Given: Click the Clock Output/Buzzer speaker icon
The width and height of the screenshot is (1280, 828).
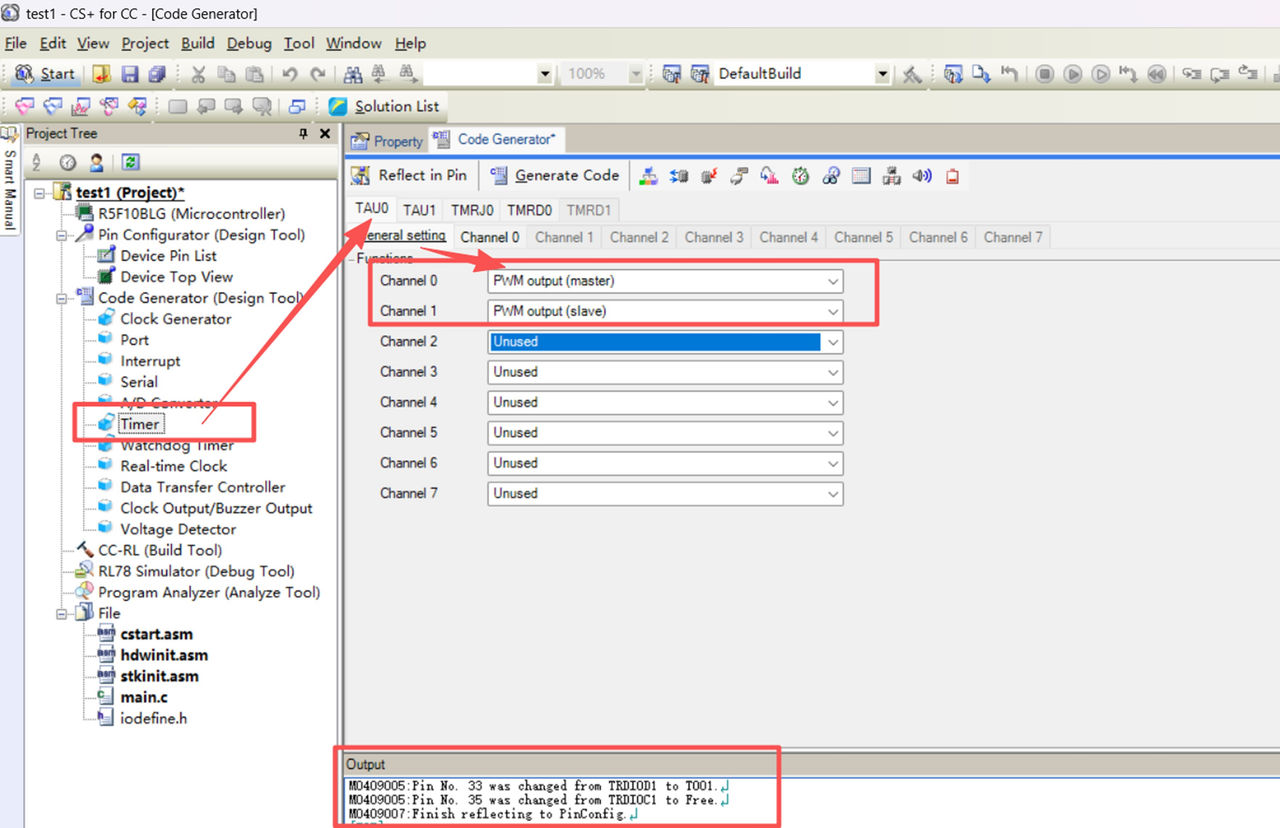Looking at the screenshot, I should (922, 176).
